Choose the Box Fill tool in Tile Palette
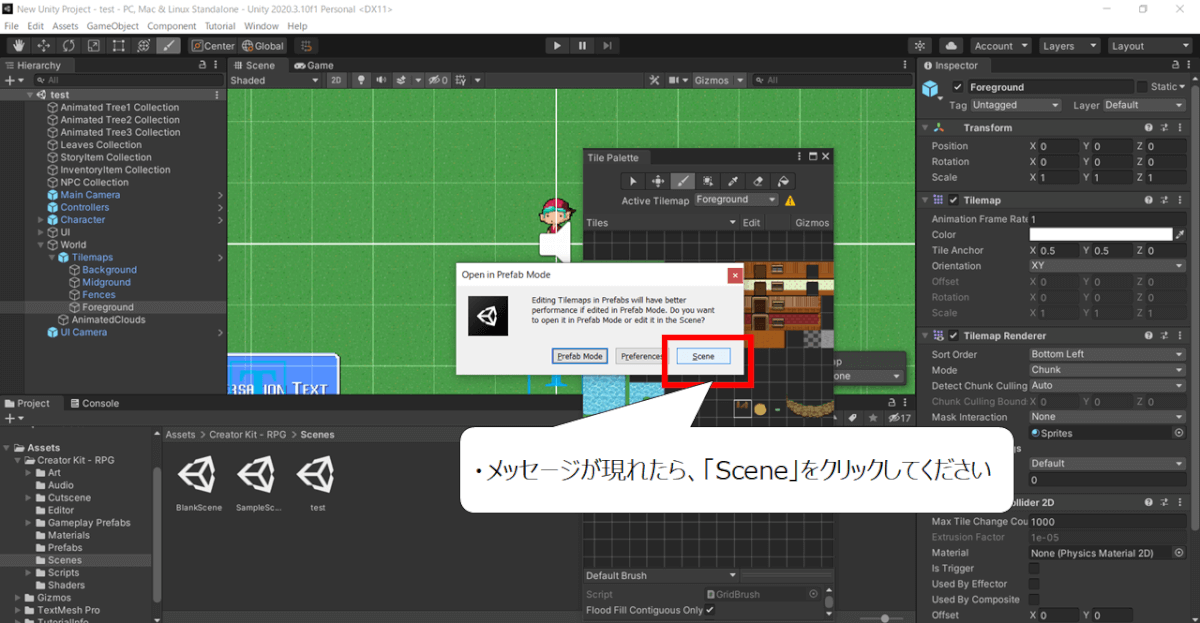Viewport: 1200px width, 623px height. coord(708,181)
